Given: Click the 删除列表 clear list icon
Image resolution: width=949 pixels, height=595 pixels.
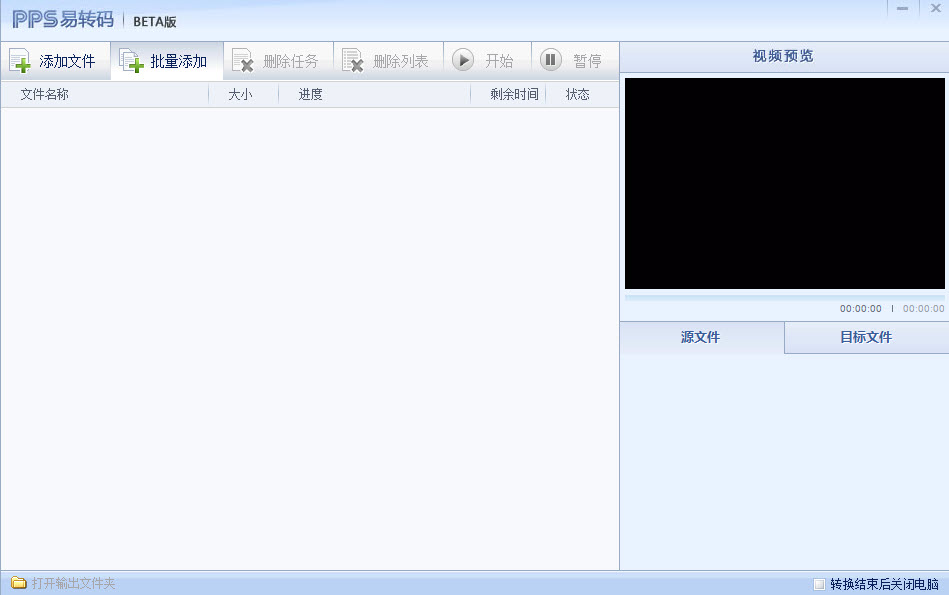Looking at the screenshot, I should point(352,59).
